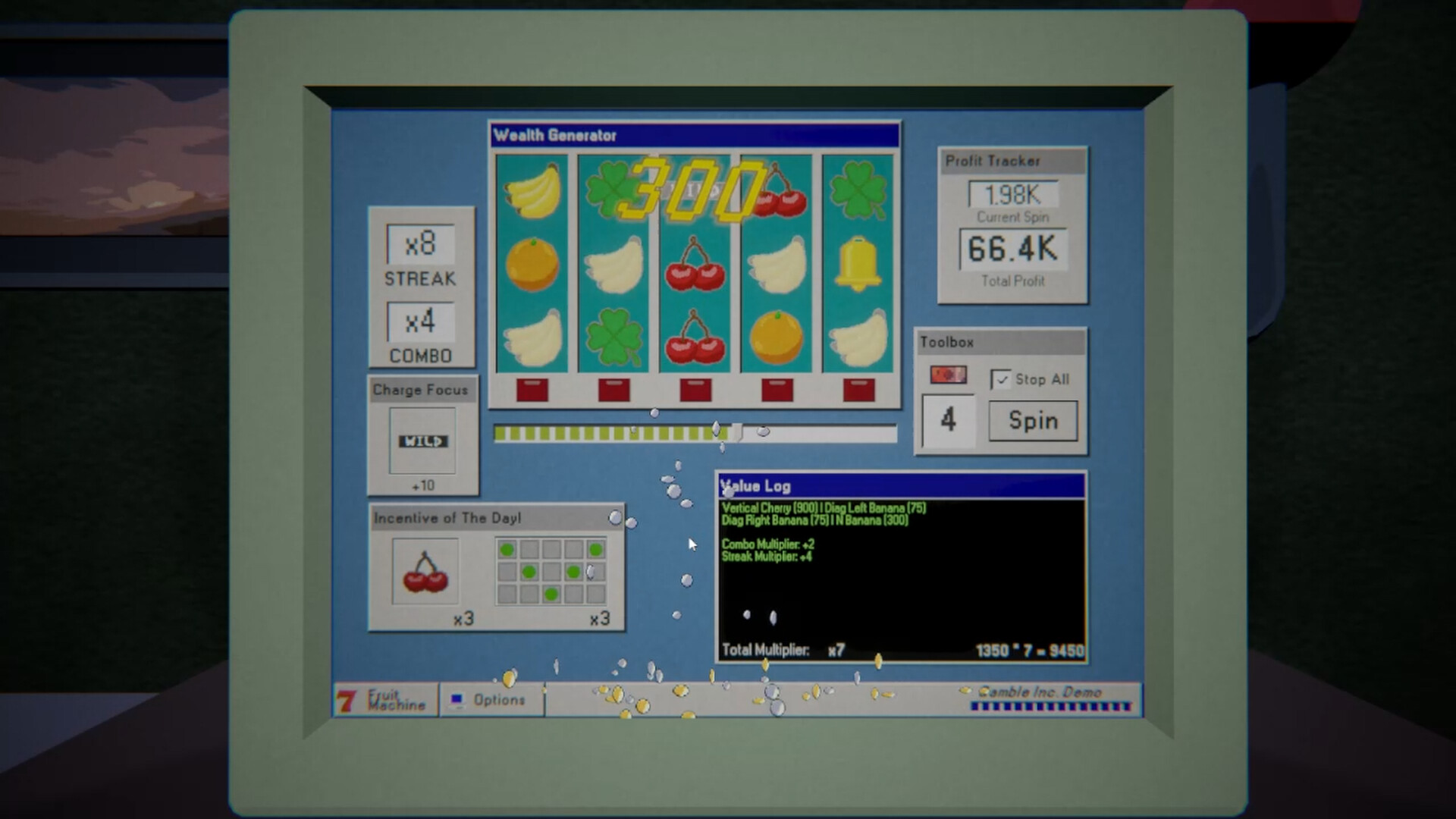Click the 1350 * 7 = 9450 result
The height and width of the screenshot is (819, 1456).
point(1030,651)
